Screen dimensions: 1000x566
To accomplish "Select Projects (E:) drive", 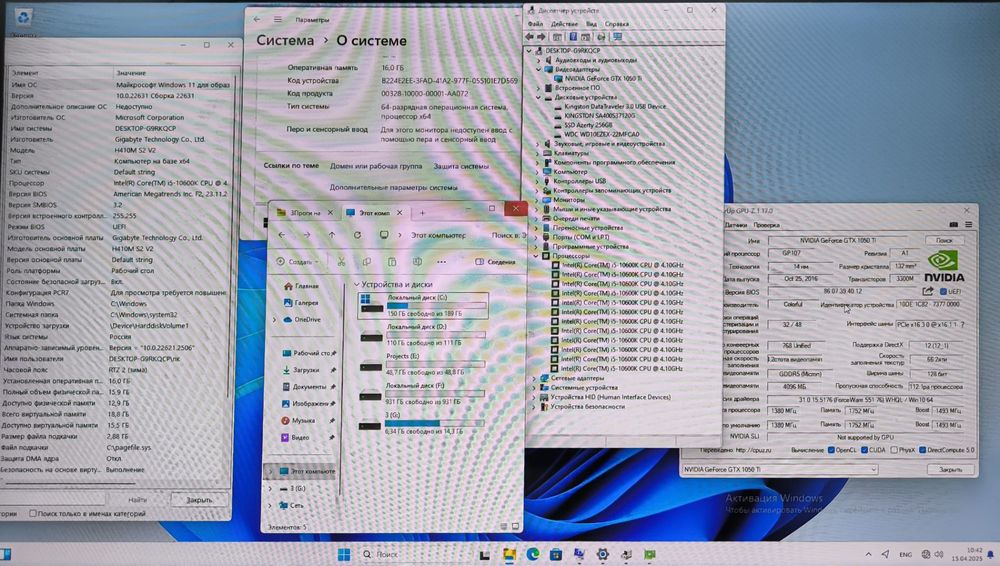I will (x=423, y=364).
